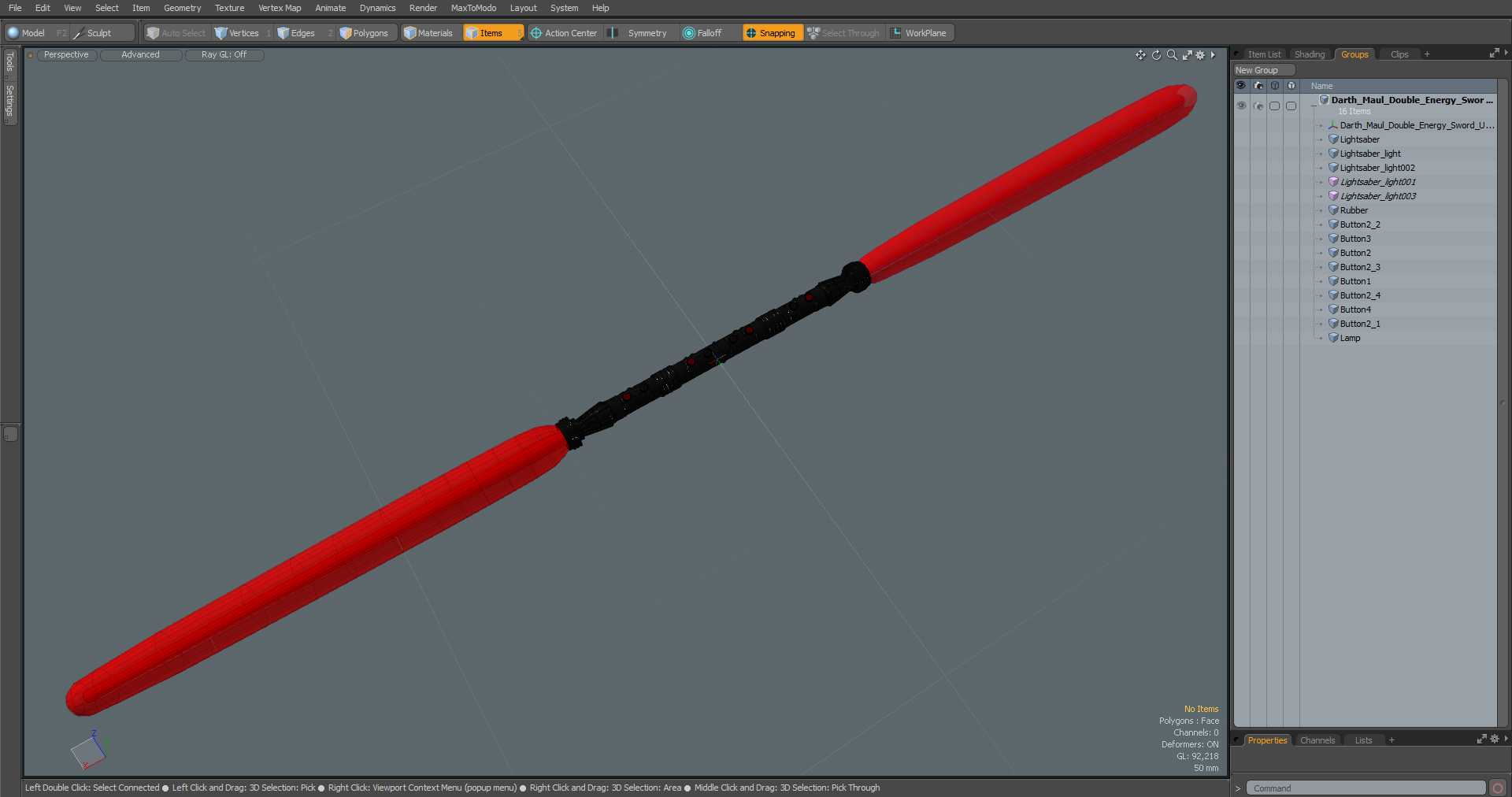Toggle render visibility of Darth_Maul group
Viewport: 1512px width, 797px height.
coord(1258,106)
